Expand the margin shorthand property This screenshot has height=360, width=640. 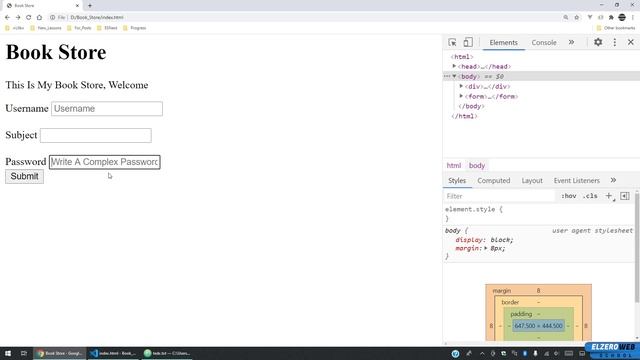[486, 248]
